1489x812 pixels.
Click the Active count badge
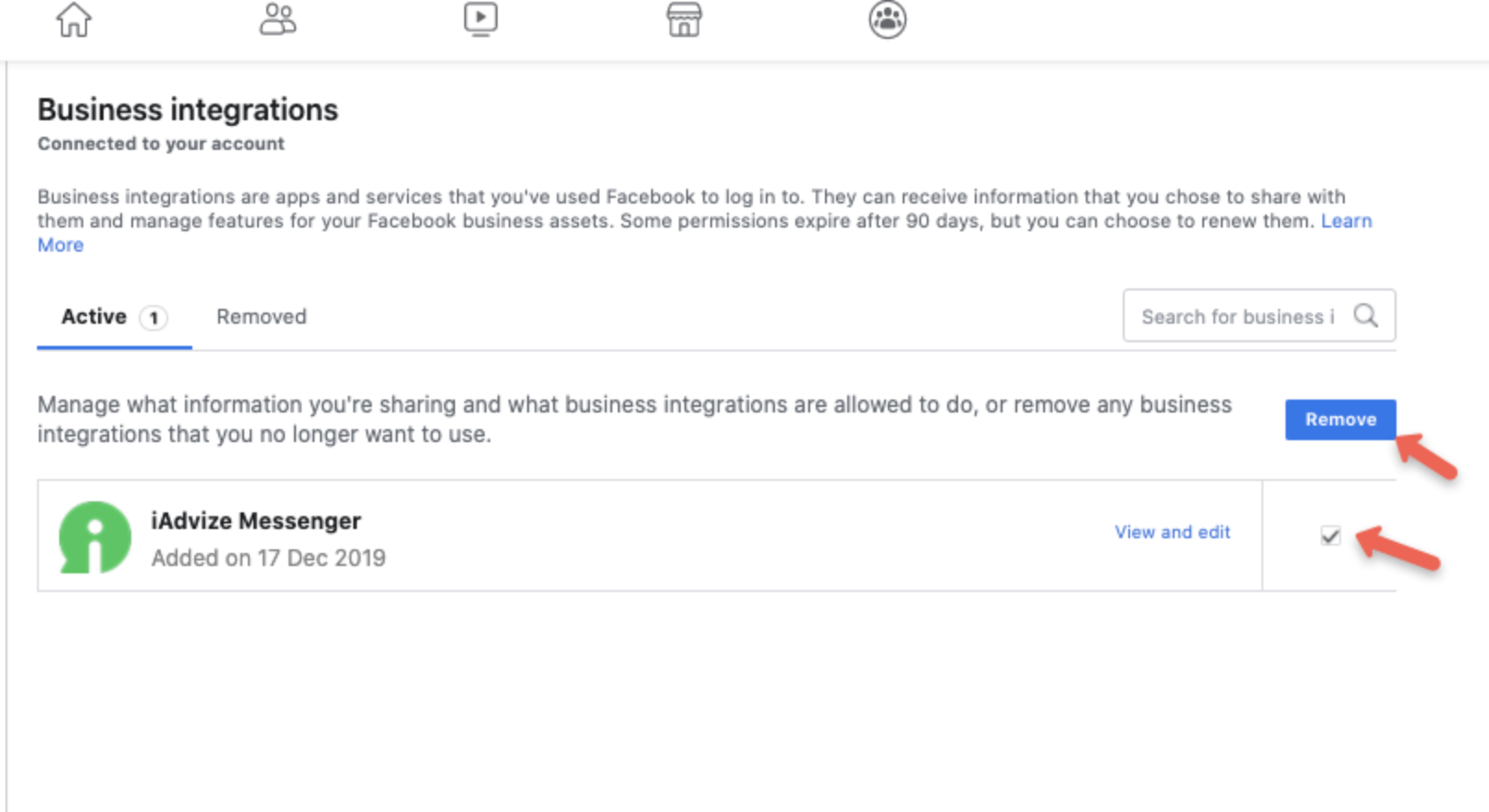[x=154, y=318]
